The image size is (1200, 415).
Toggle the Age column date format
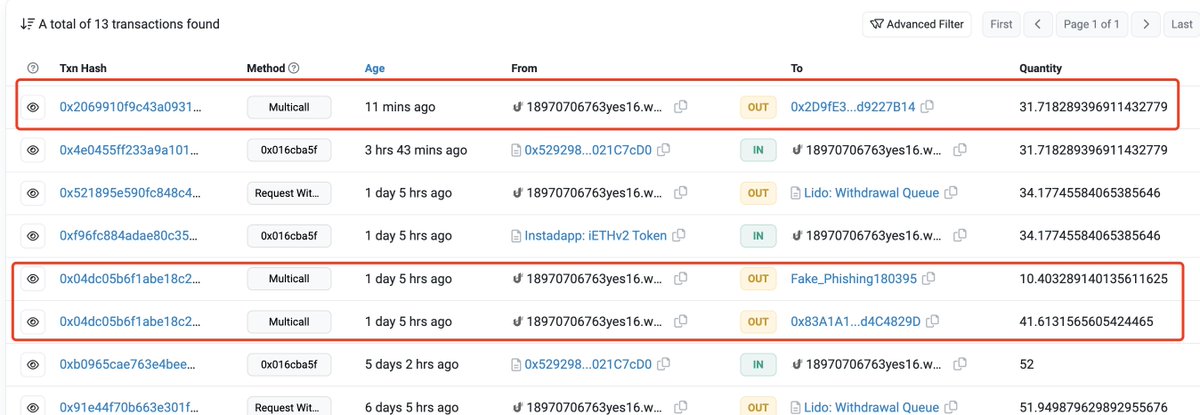pyautogui.click(x=375, y=69)
